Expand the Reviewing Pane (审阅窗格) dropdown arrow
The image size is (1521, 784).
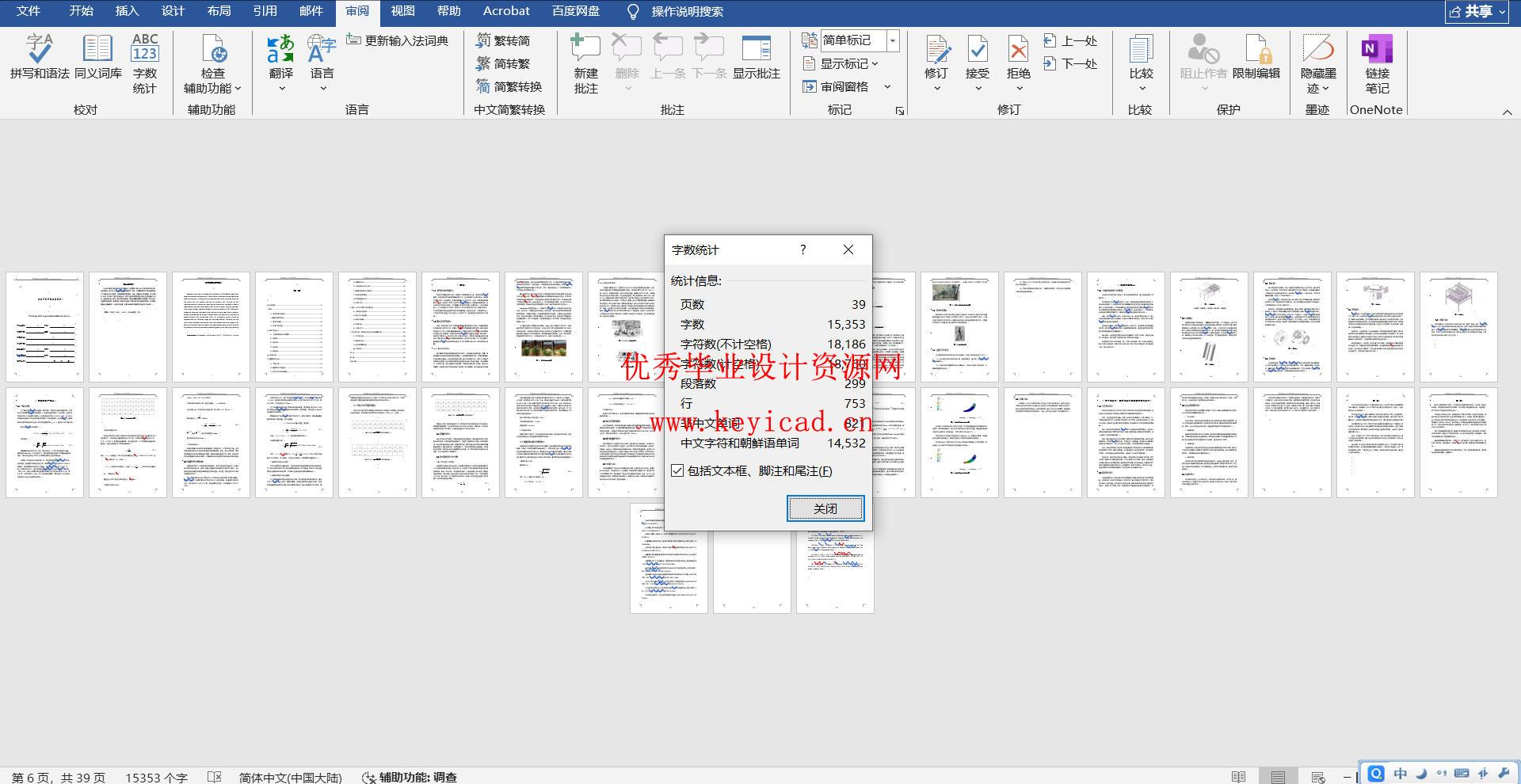click(887, 86)
